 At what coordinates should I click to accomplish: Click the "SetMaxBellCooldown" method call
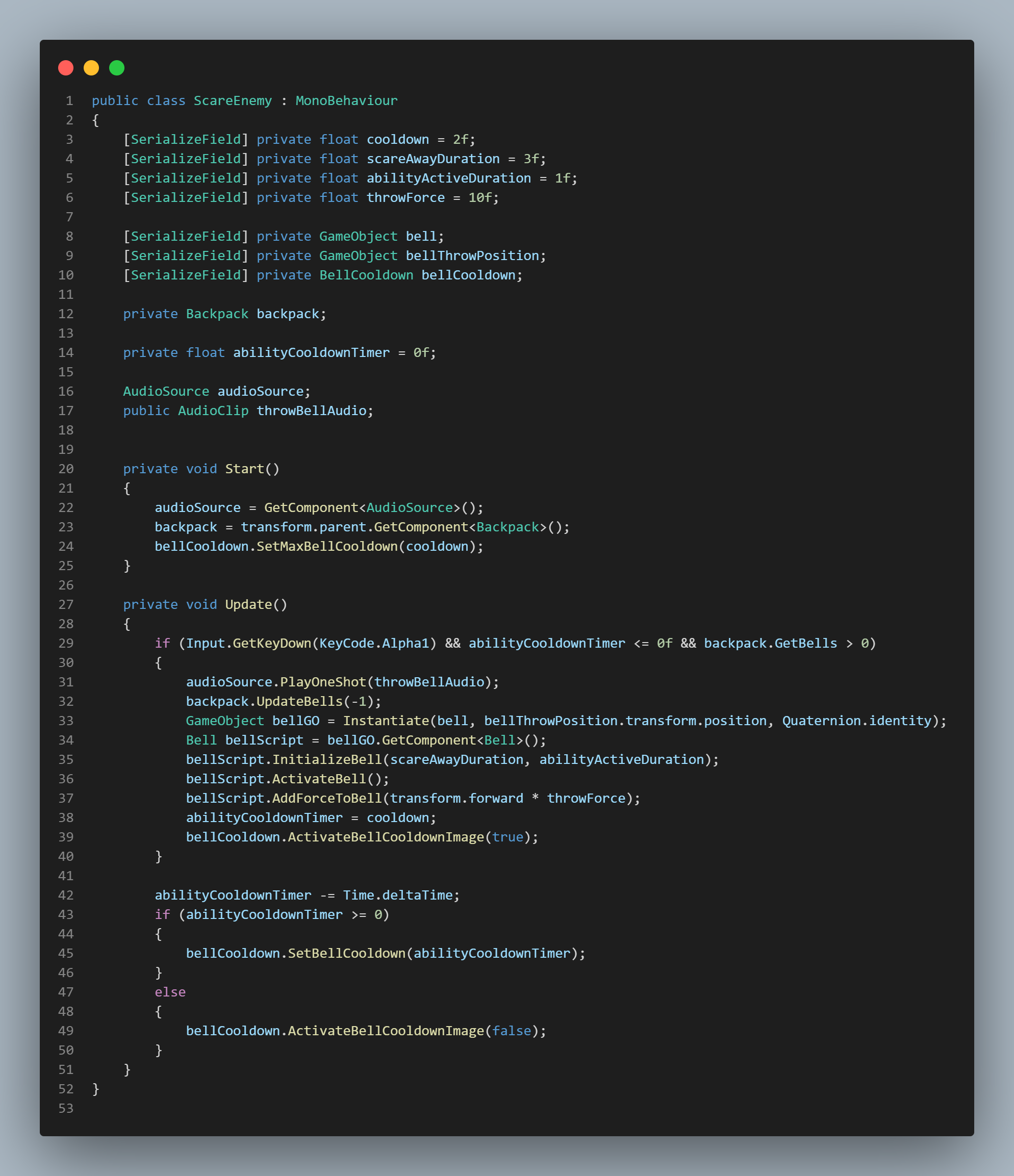(x=327, y=547)
